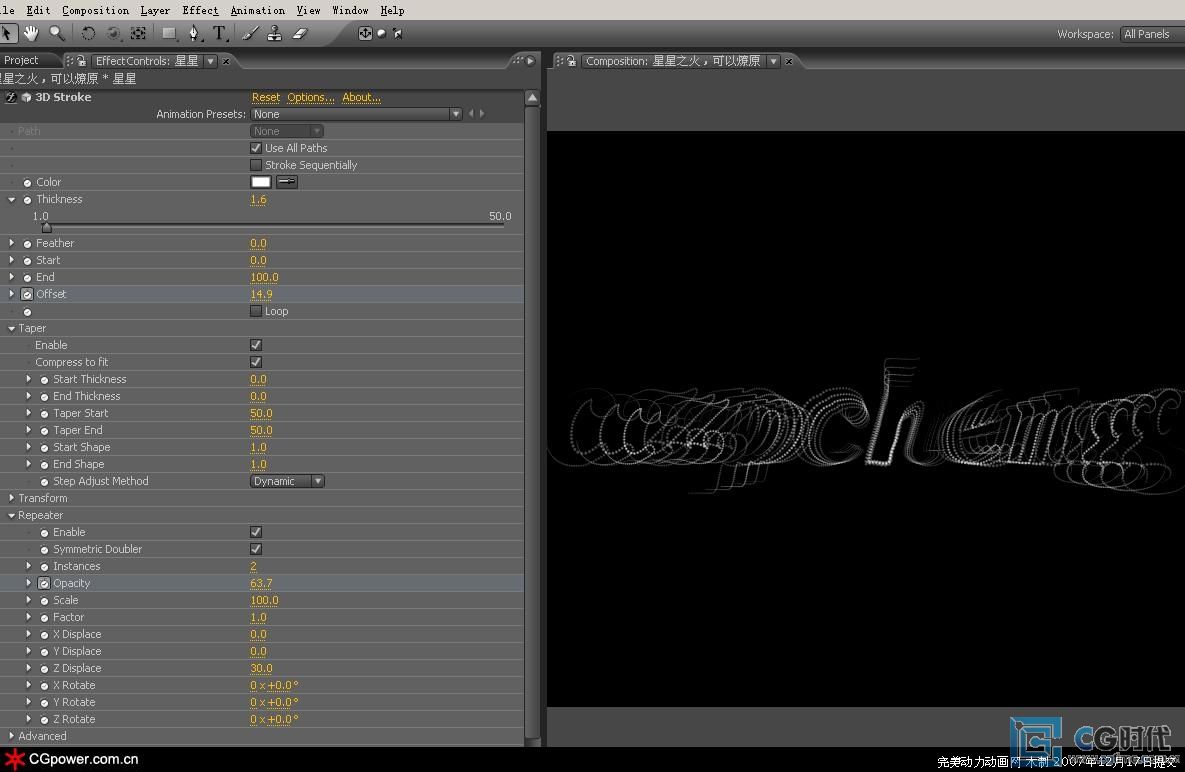Uncheck Use All Paths checkbox
The width and height of the screenshot is (1185, 772).
[255, 148]
